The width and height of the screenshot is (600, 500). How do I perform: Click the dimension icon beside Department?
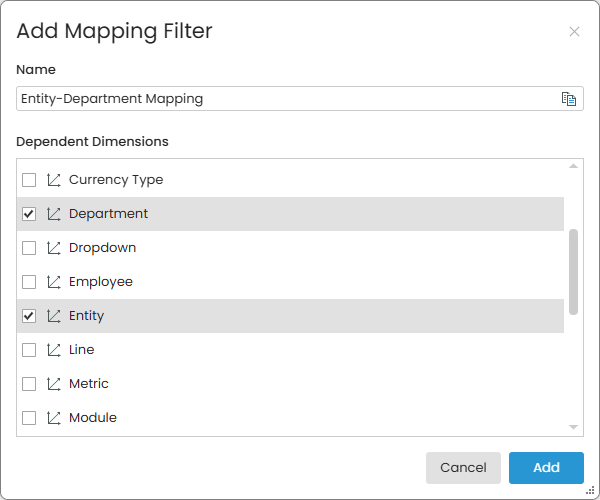coord(54,214)
